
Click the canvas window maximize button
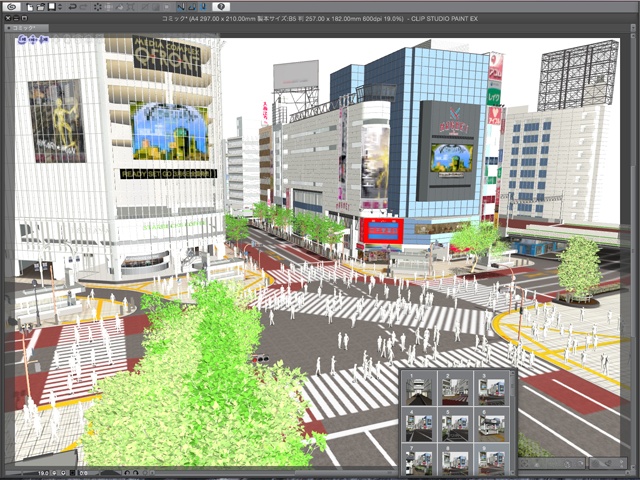coord(24,18)
